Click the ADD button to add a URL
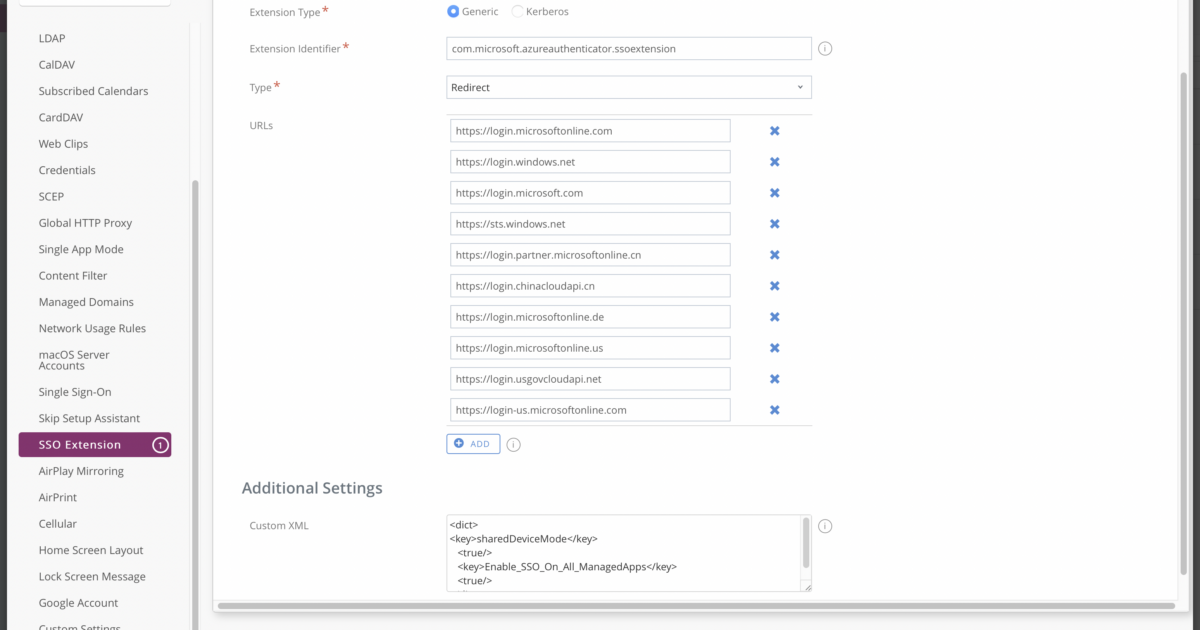1200x630 pixels. pyautogui.click(x=472, y=443)
